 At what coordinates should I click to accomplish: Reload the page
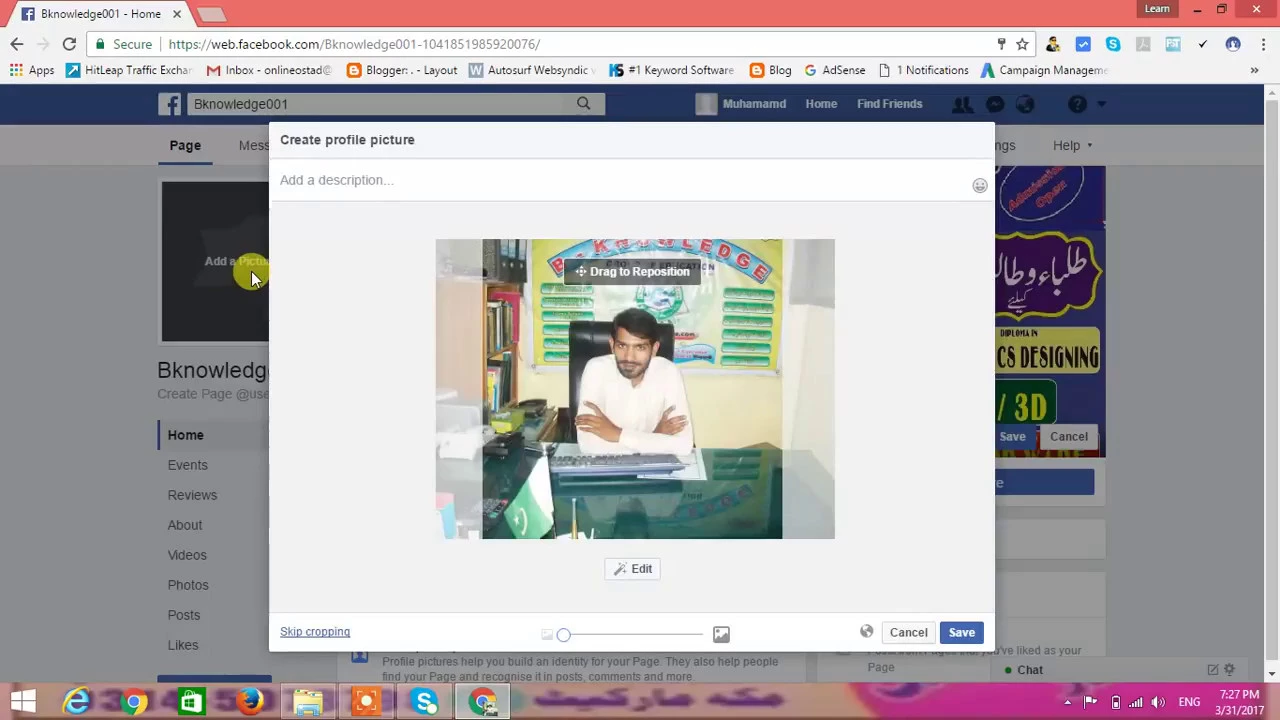69,44
